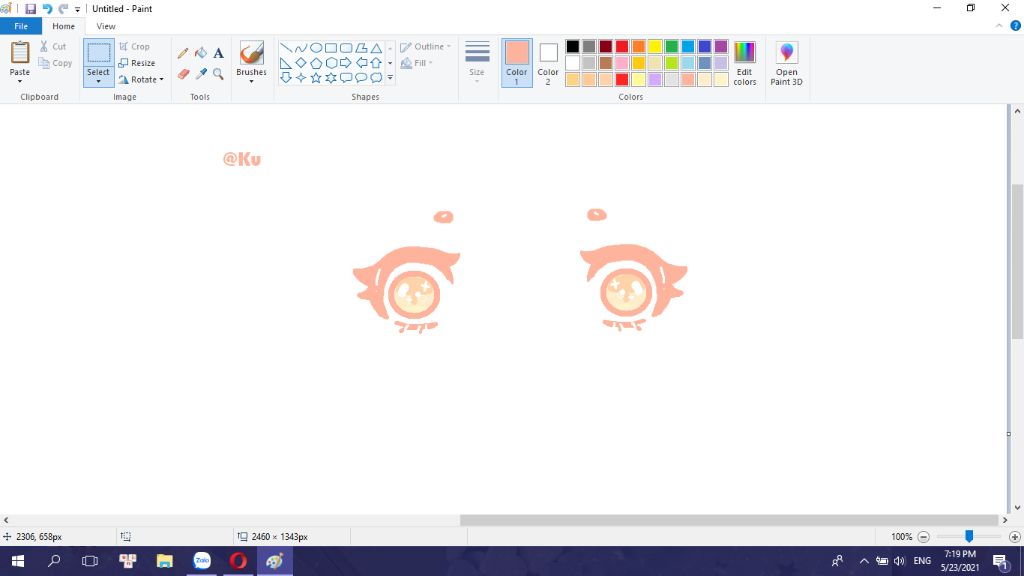
Task: Choose the Rectangle shape
Action: [330, 48]
